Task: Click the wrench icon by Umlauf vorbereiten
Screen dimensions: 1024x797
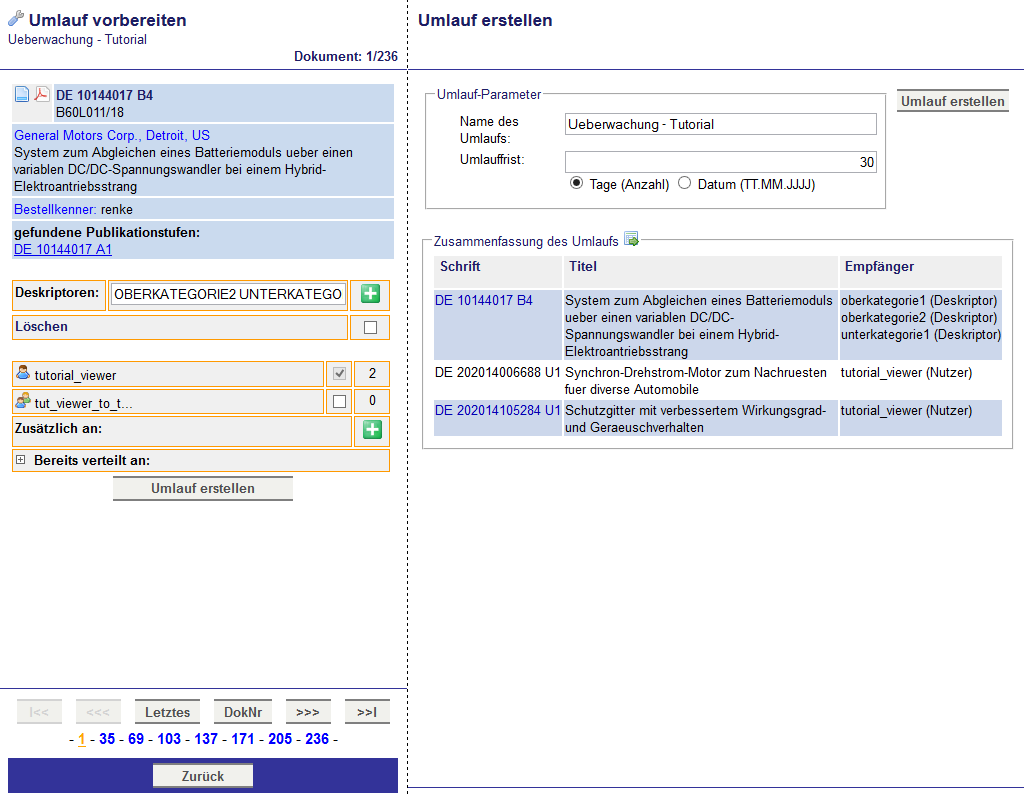Action: coord(16,19)
